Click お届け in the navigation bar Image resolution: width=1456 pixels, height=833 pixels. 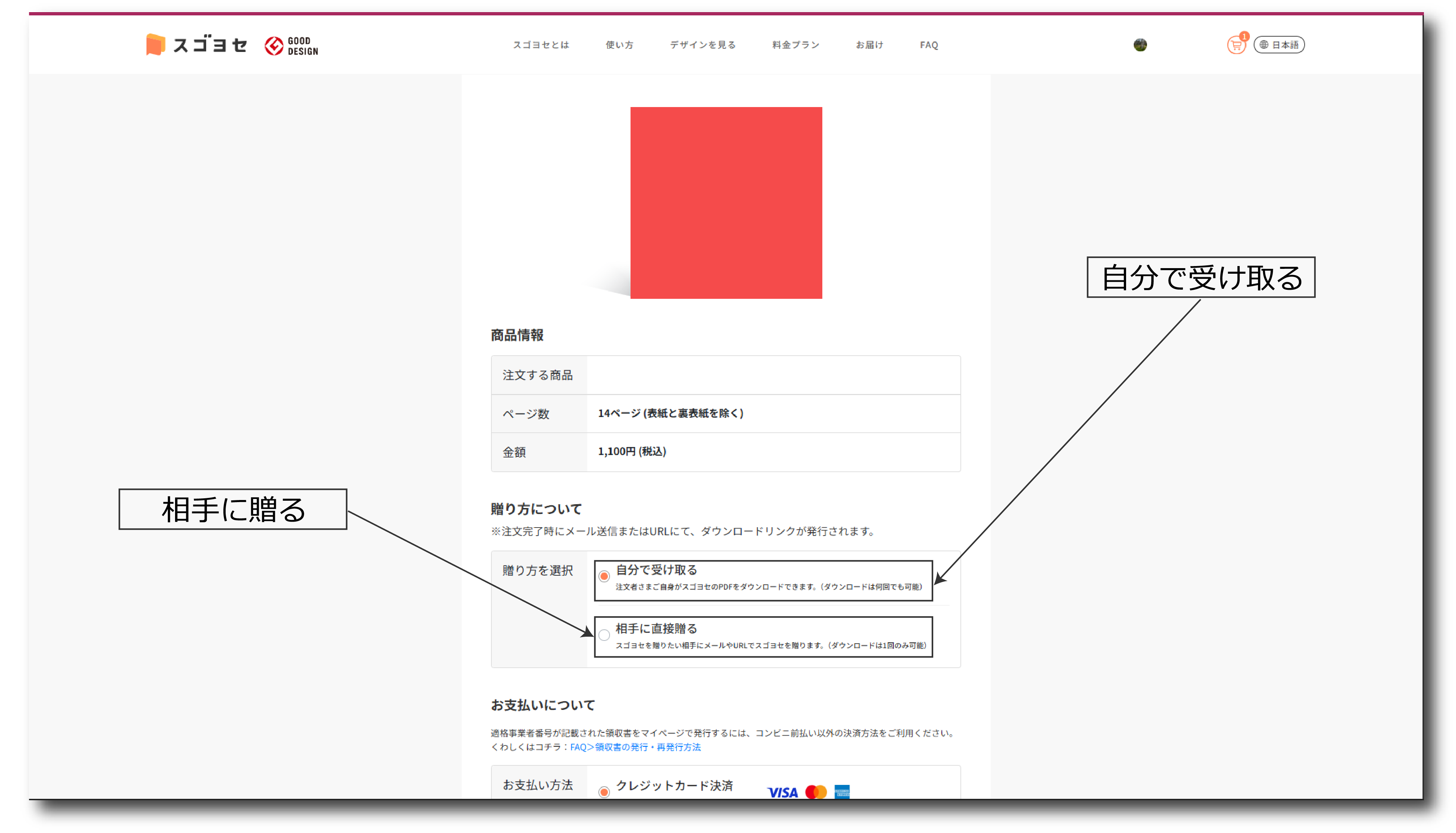click(x=869, y=45)
